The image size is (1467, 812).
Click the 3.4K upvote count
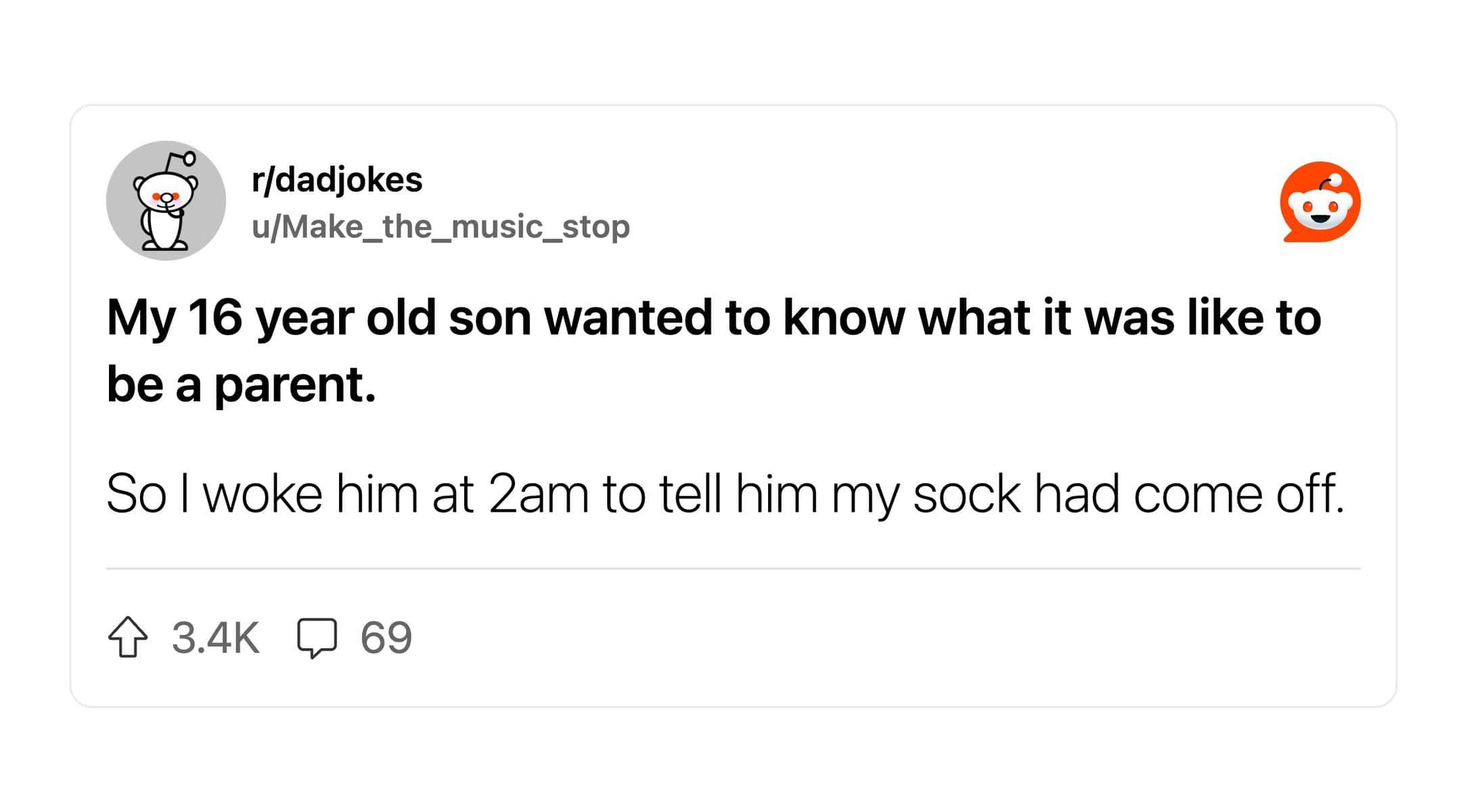(x=215, y=637)
